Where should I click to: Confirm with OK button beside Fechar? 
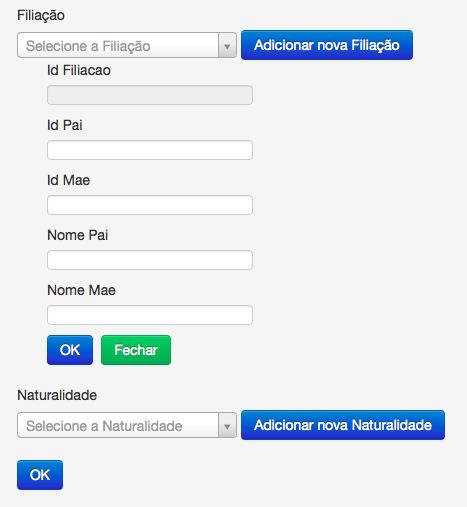click(x=70, y=350)
